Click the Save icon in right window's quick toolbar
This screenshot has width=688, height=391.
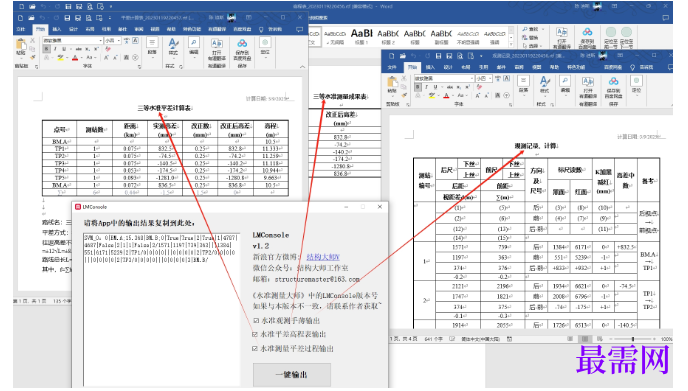[438, 56]
